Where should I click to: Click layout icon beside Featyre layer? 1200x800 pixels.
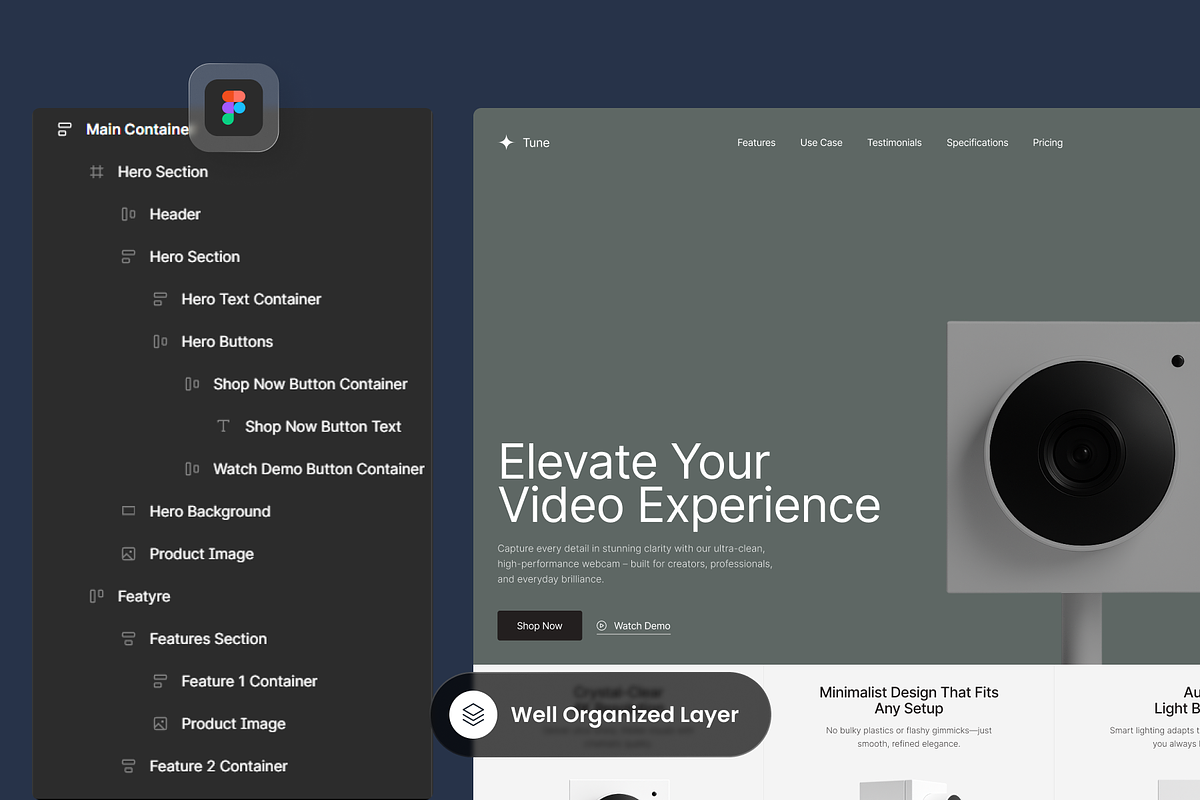(x=96, y=596)
